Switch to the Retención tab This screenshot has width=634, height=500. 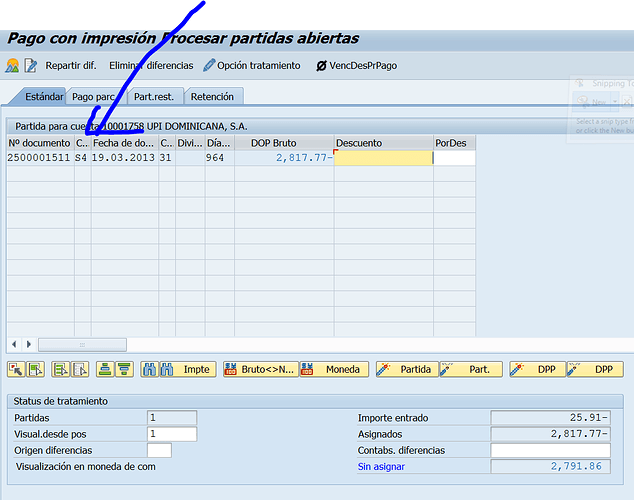(x=212, y=97)
